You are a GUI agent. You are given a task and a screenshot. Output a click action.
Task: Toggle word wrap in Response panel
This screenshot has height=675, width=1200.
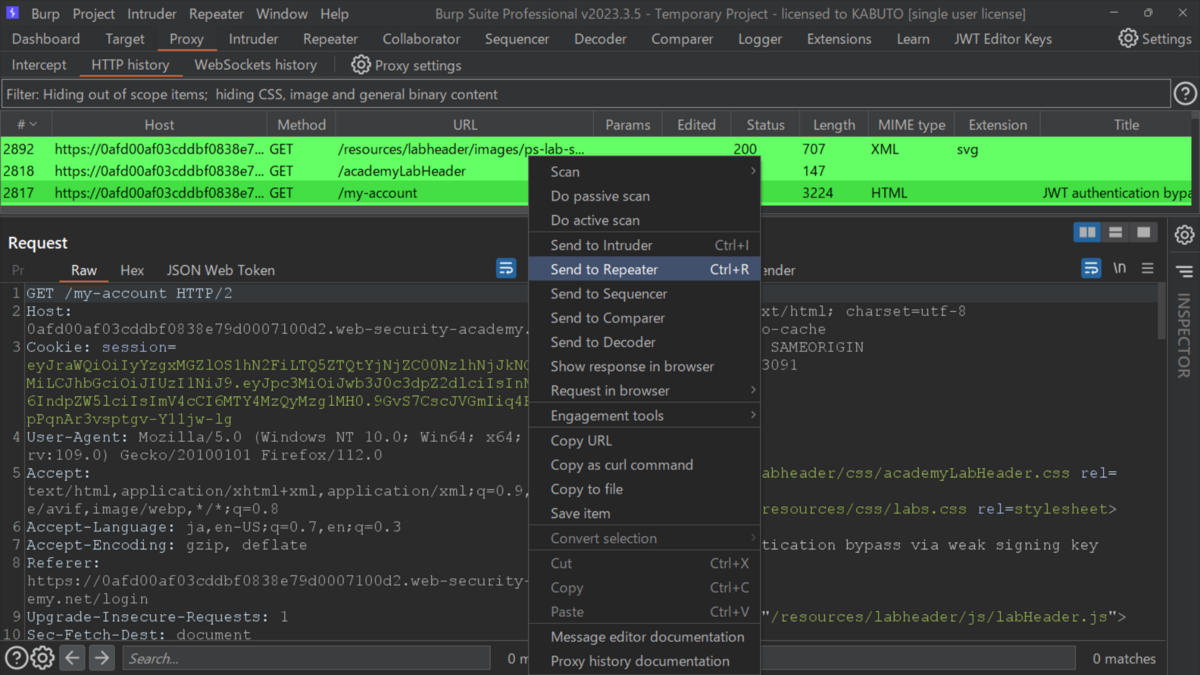[x=1091, y=268]
